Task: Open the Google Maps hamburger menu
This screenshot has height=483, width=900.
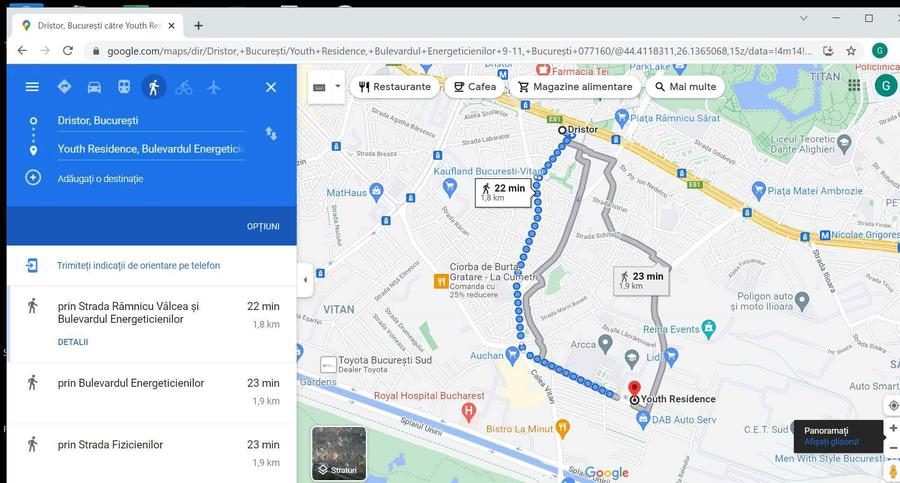Action: (32, 87)
